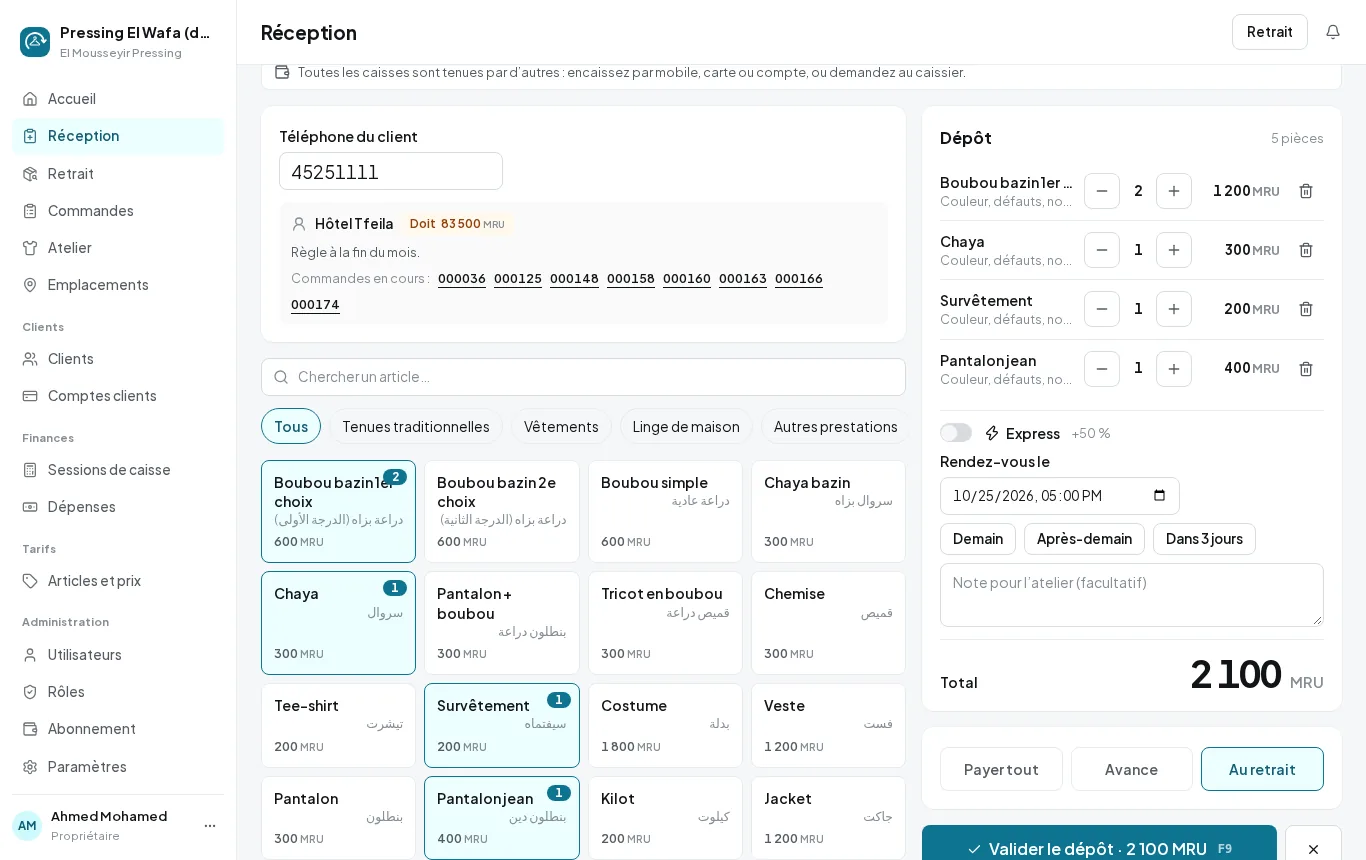The width and height of the screenshot is (1366, 860).
Task: Click the Chercher un article search box
Action: pyautogui.click(x=583, y=377)
